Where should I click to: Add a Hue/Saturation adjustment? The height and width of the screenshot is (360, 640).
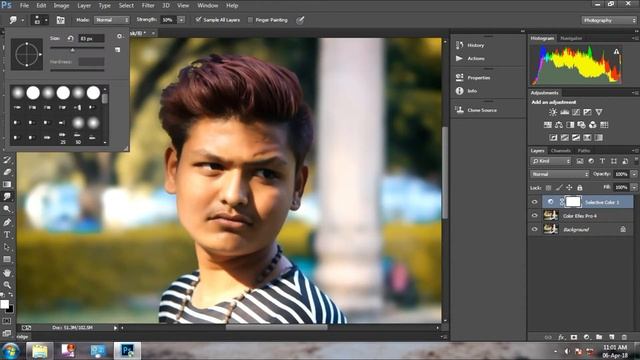click(548, 125)
